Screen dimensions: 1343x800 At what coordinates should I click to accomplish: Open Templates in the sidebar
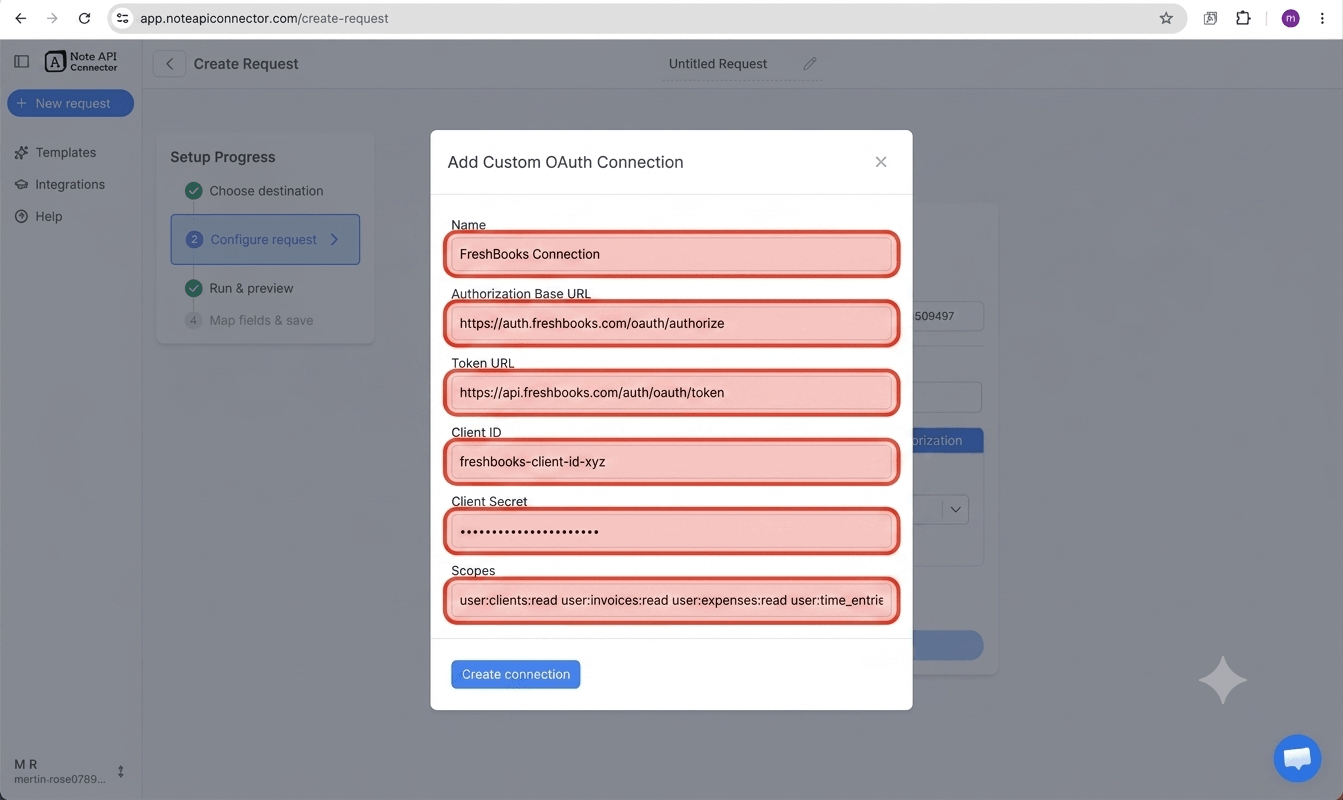pos(65,152)
